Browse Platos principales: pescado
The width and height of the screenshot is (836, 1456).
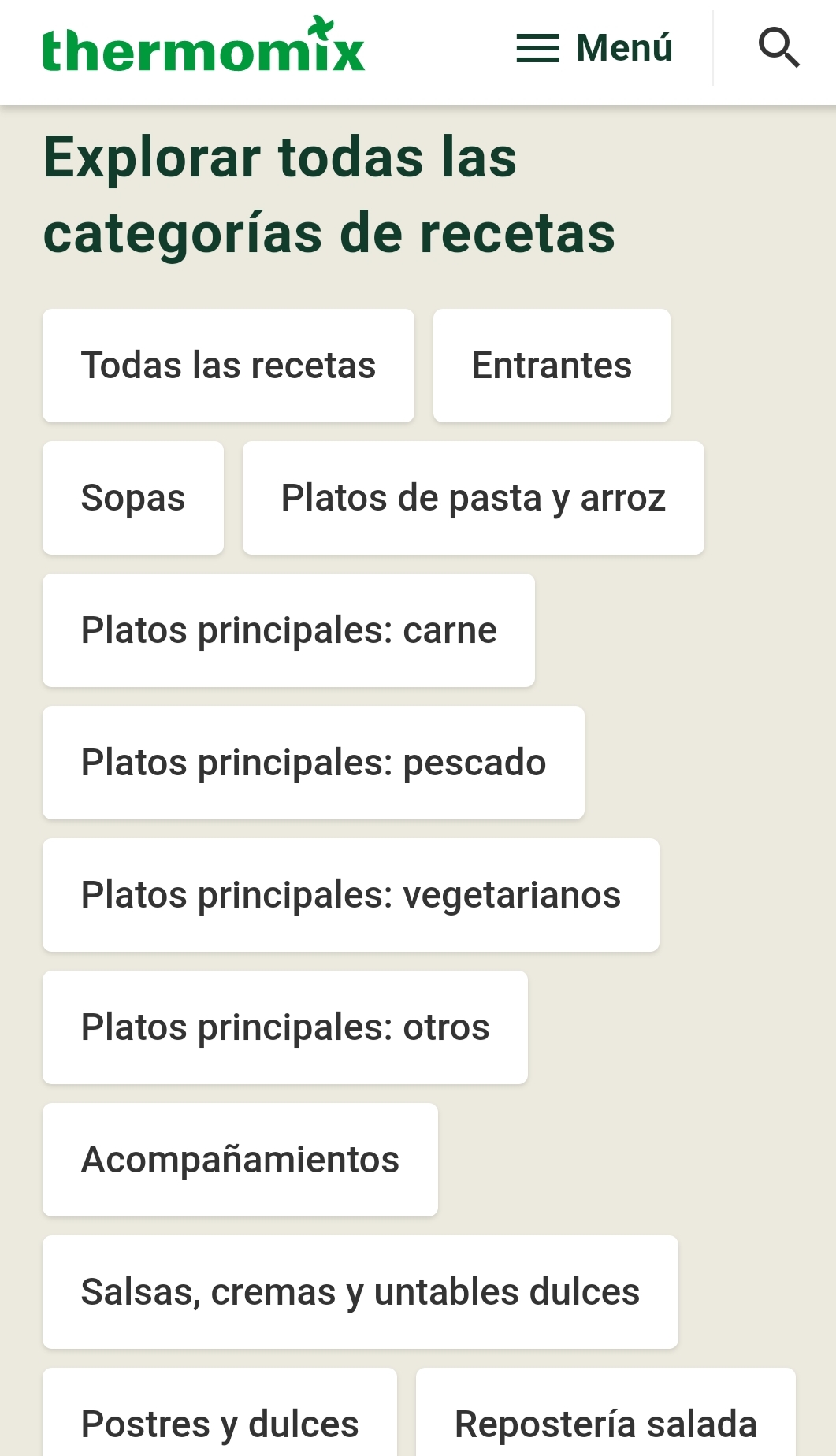pyautogui.click(x=314, y=763)
